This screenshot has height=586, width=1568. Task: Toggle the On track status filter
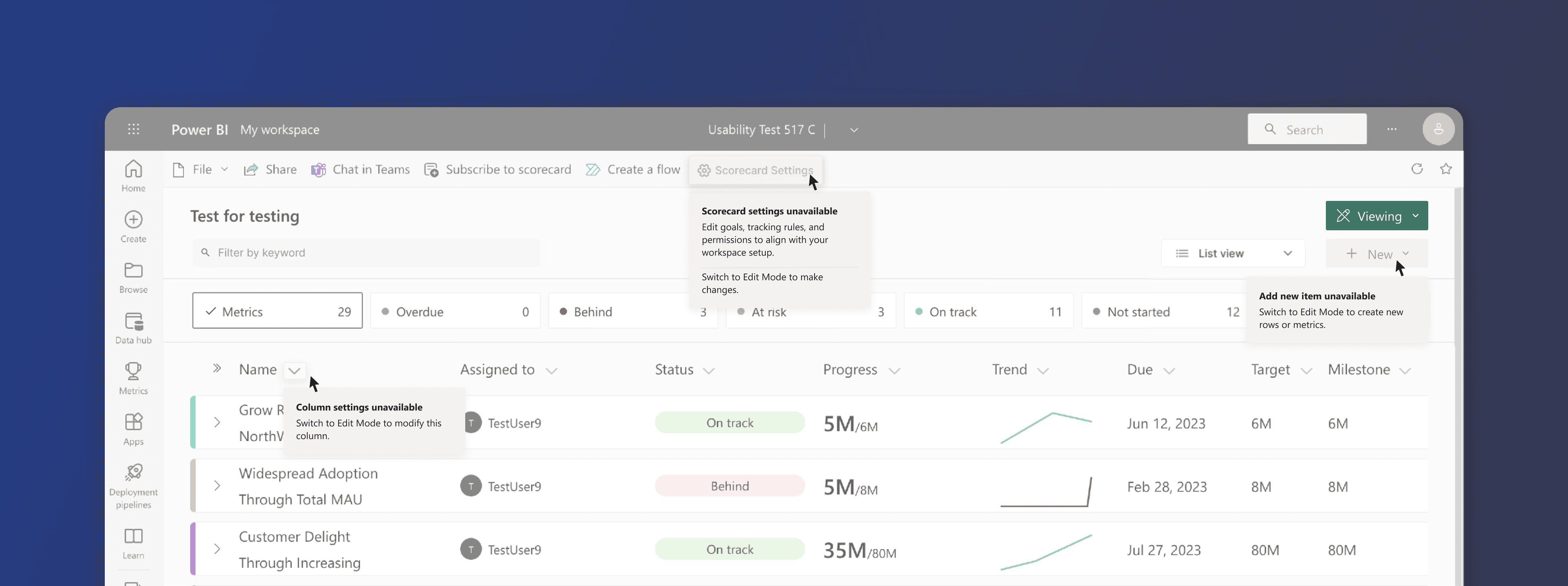tap(988, 312)
